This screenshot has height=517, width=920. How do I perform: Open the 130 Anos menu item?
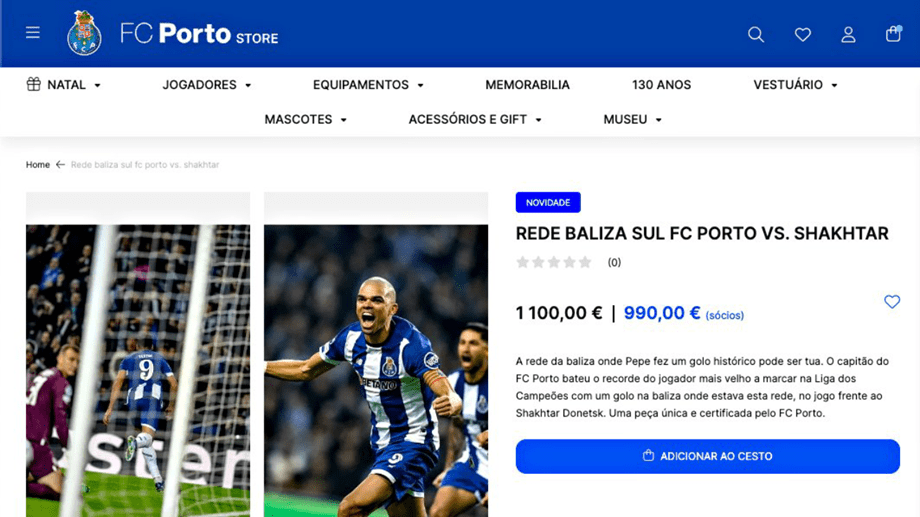[x=661, y=85]
